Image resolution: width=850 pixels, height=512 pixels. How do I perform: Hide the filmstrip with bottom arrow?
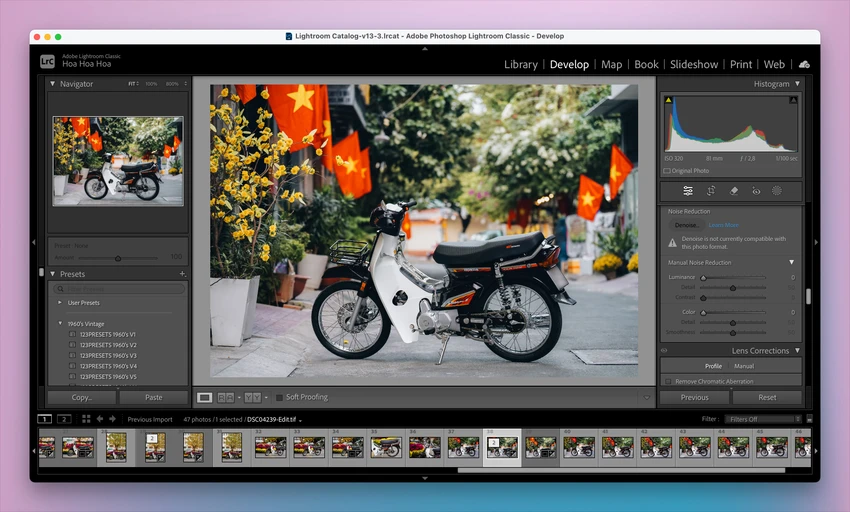click(425, 478)
